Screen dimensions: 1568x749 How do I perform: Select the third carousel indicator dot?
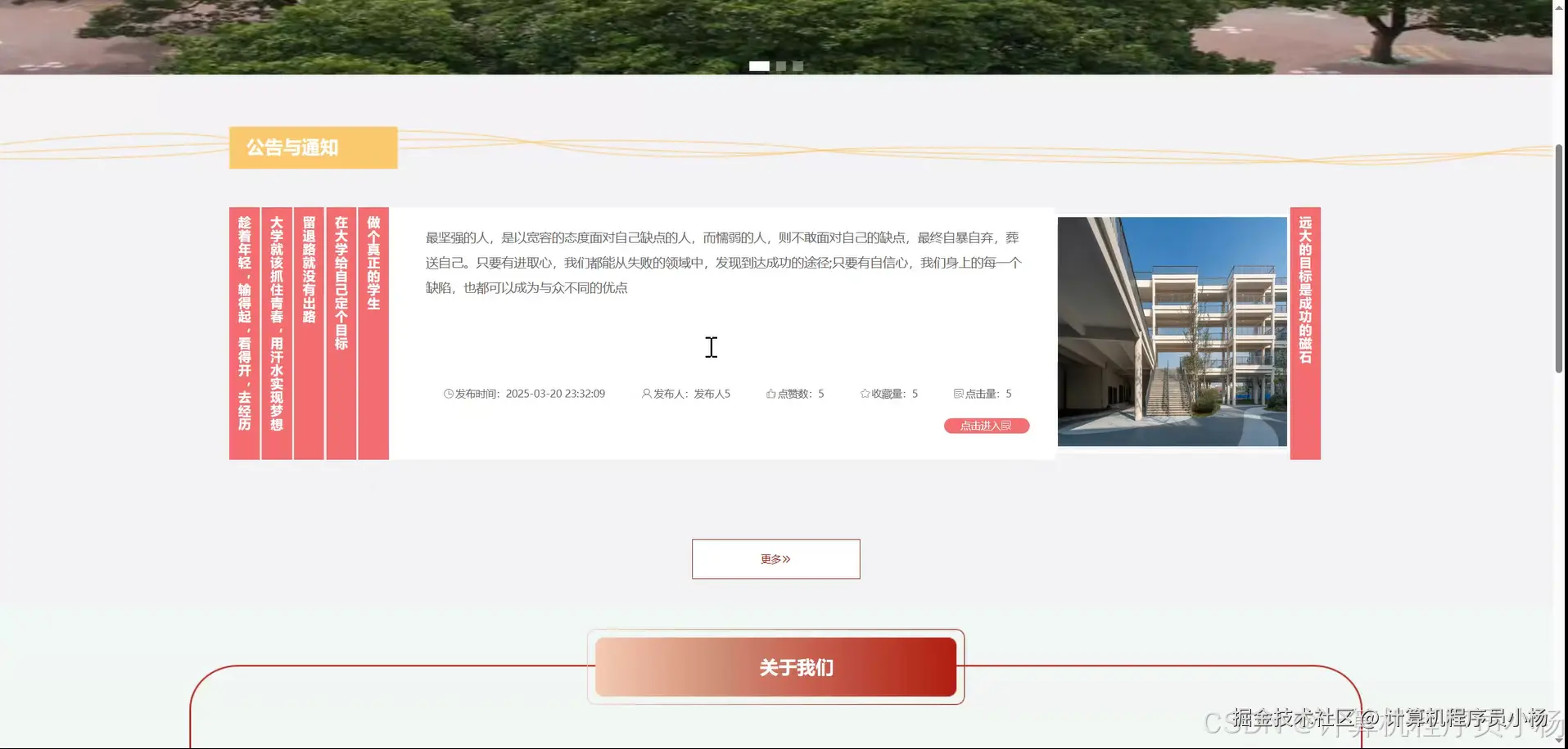797,65
